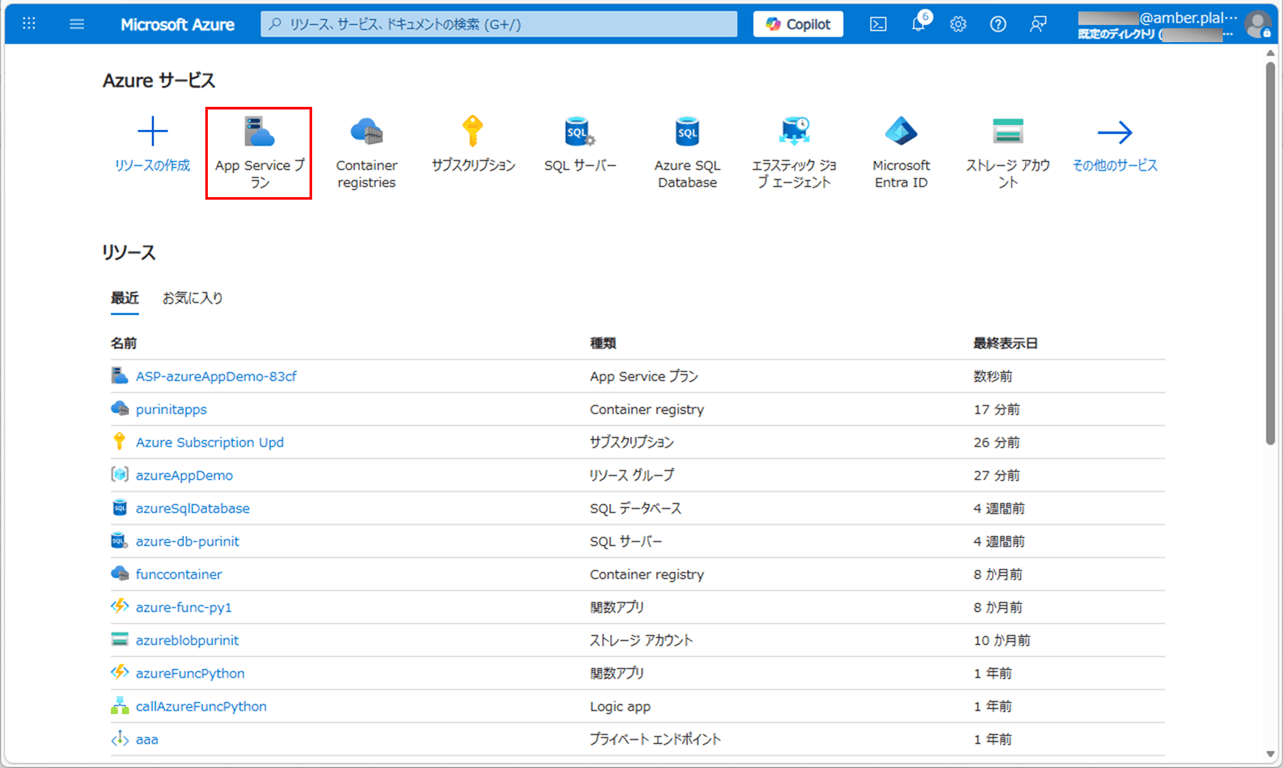Expand the portal hamburger menu
The width and height of the screenshot is (1283, 768).
77,24
